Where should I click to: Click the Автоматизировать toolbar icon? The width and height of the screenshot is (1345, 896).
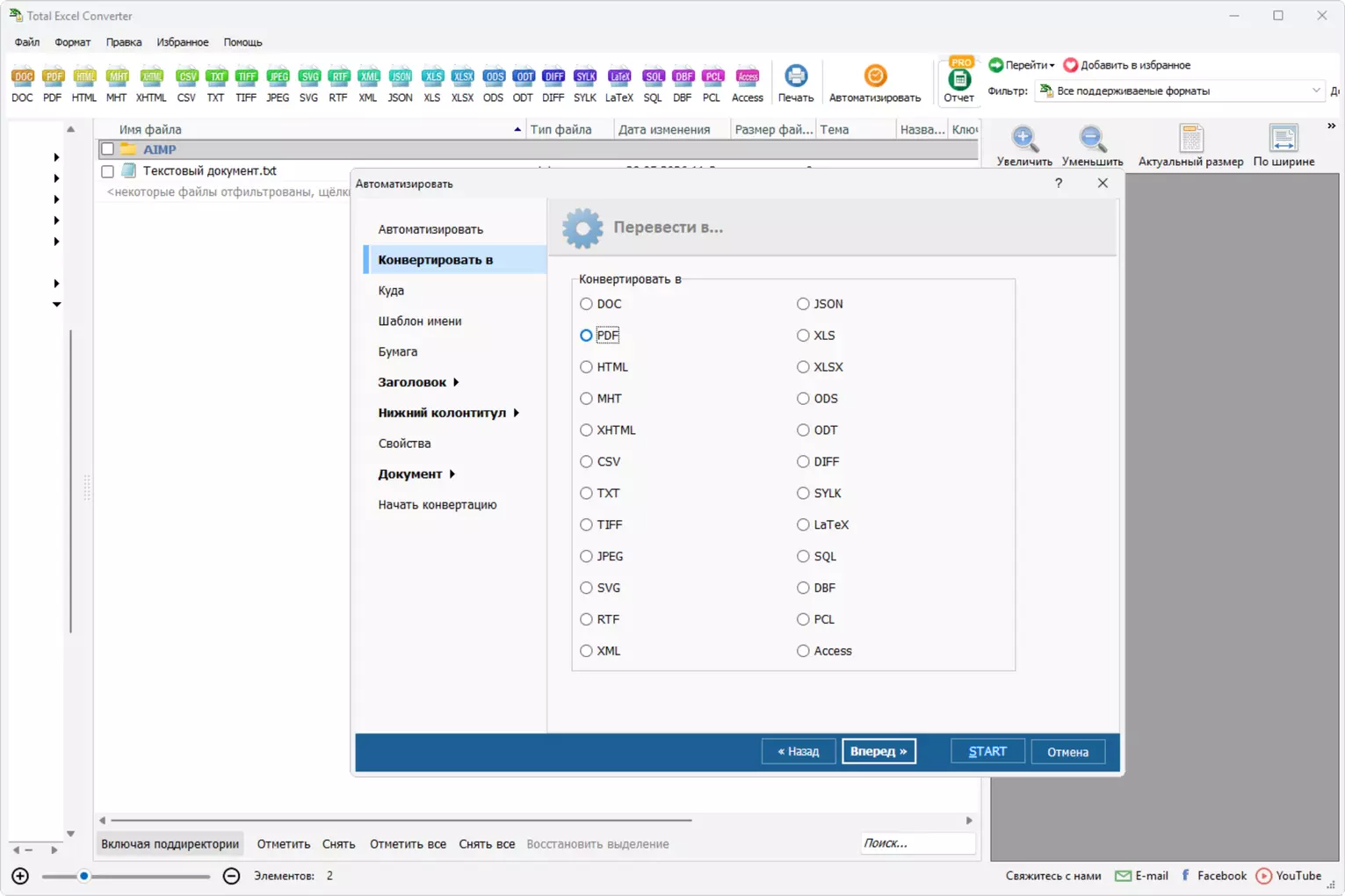(x=875, y=84)
